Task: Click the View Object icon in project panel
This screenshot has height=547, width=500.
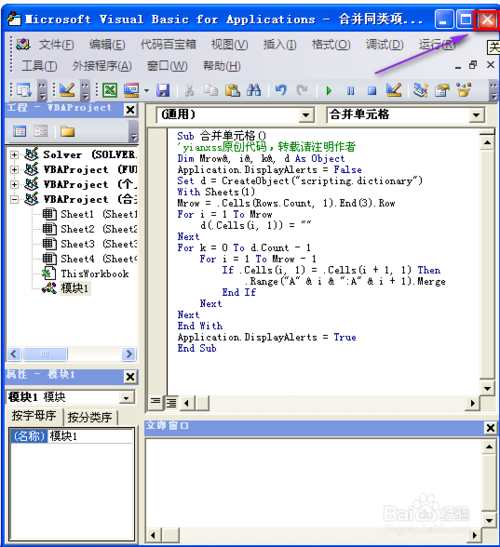Action: point(40,132)
